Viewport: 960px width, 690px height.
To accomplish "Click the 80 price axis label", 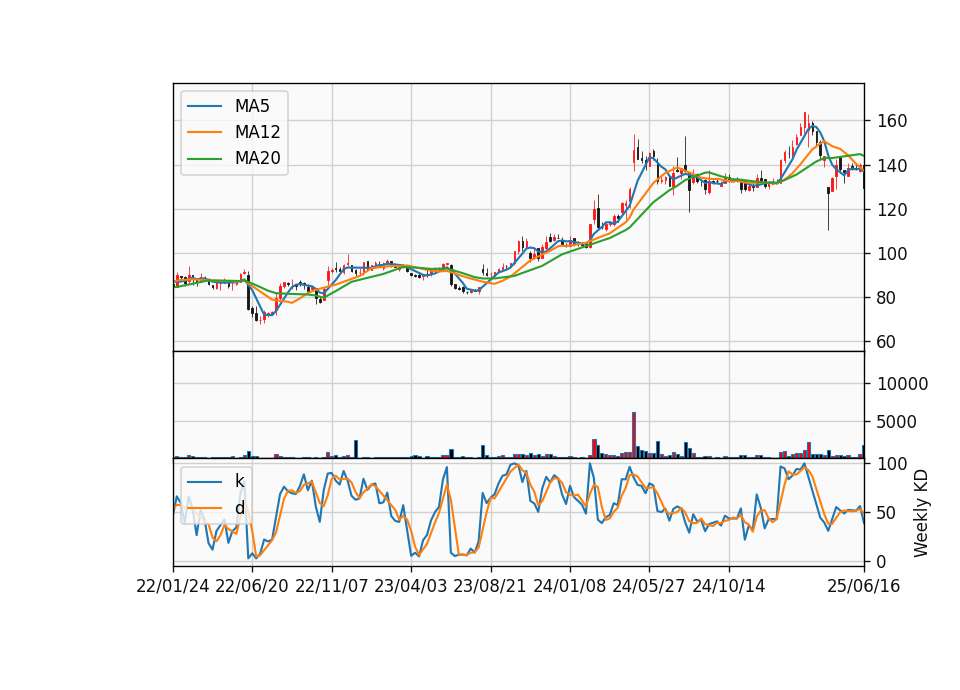I will click(887, 298).
